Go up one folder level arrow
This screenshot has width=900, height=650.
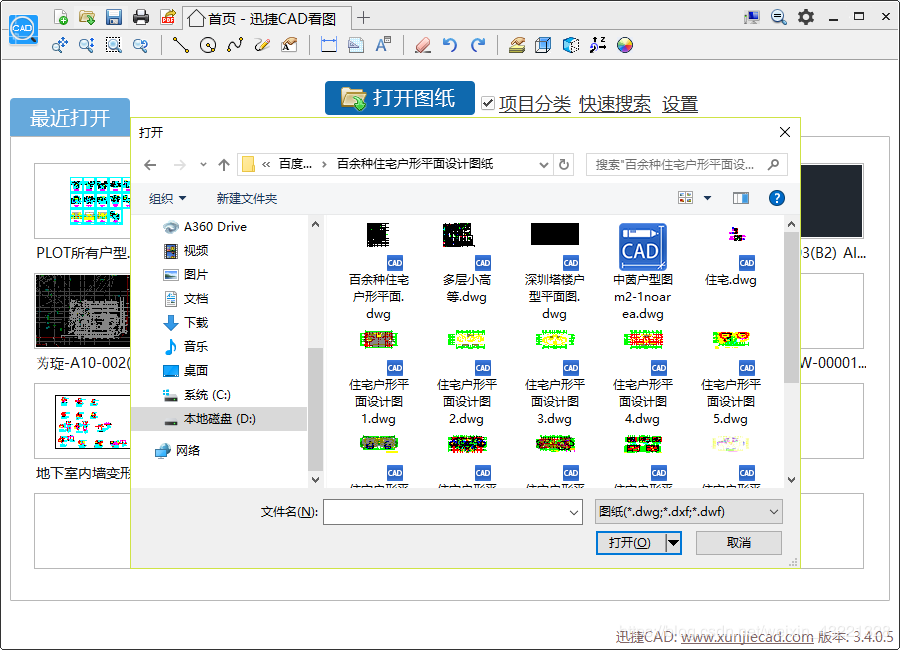point(224,165)
